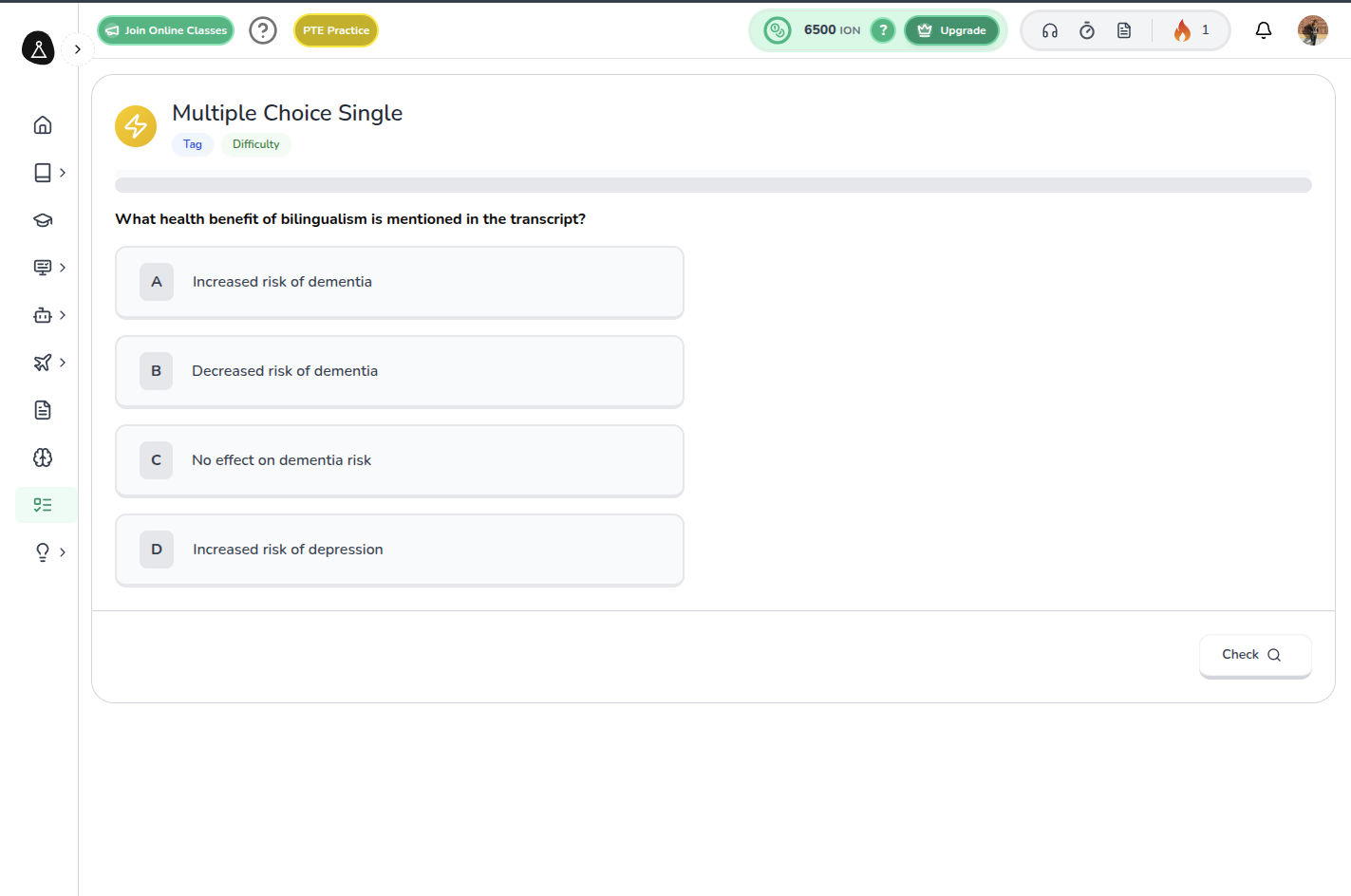Expand the lightbulb section chevron
This screenshot has width=1351, height=896.
coord(63,552)
